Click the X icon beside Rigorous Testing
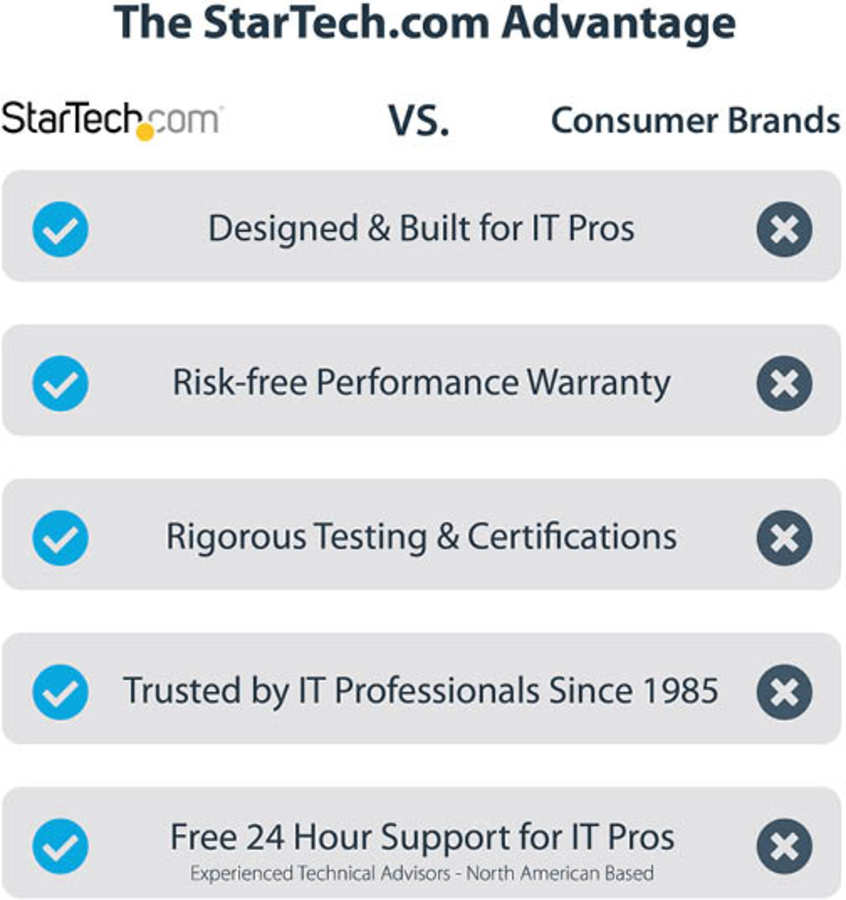 [784, 538]
